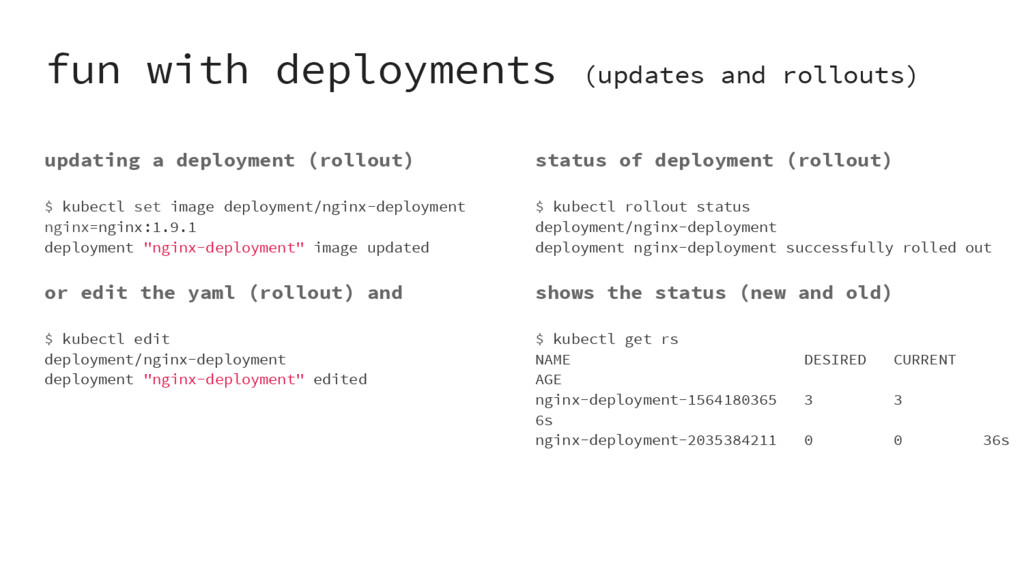Screen dimensions: 1024x576
Task: Click the "DESIRED" column header
Action: click(x=835, y=360)
